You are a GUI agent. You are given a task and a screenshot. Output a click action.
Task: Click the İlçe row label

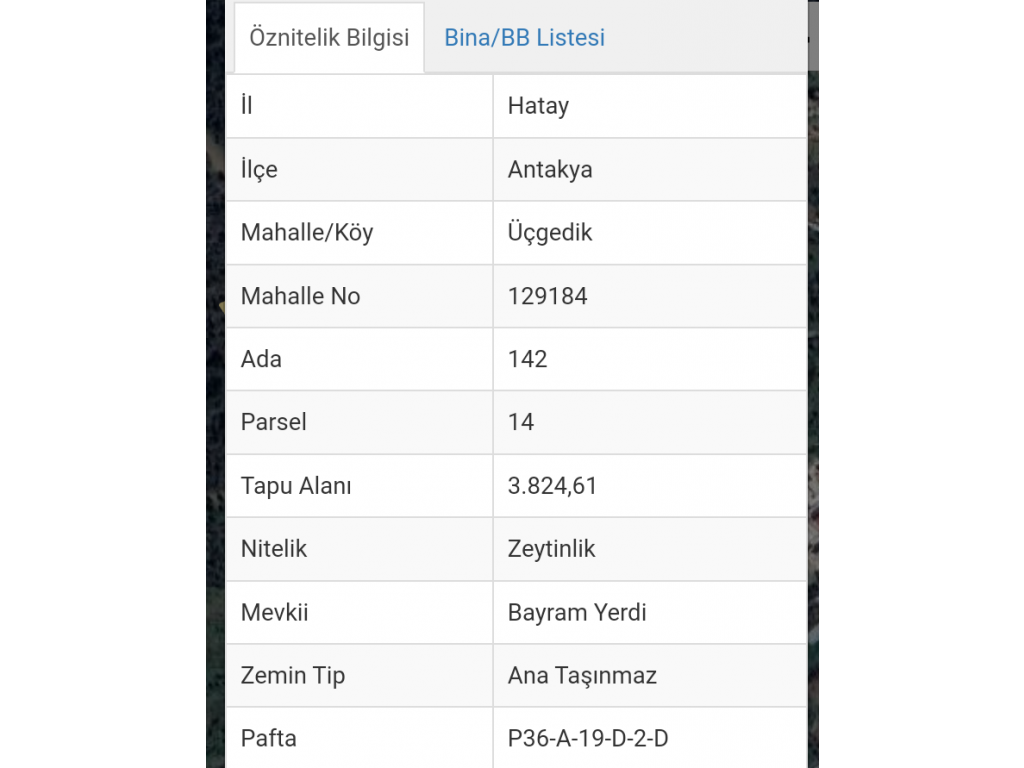(259, 169)
